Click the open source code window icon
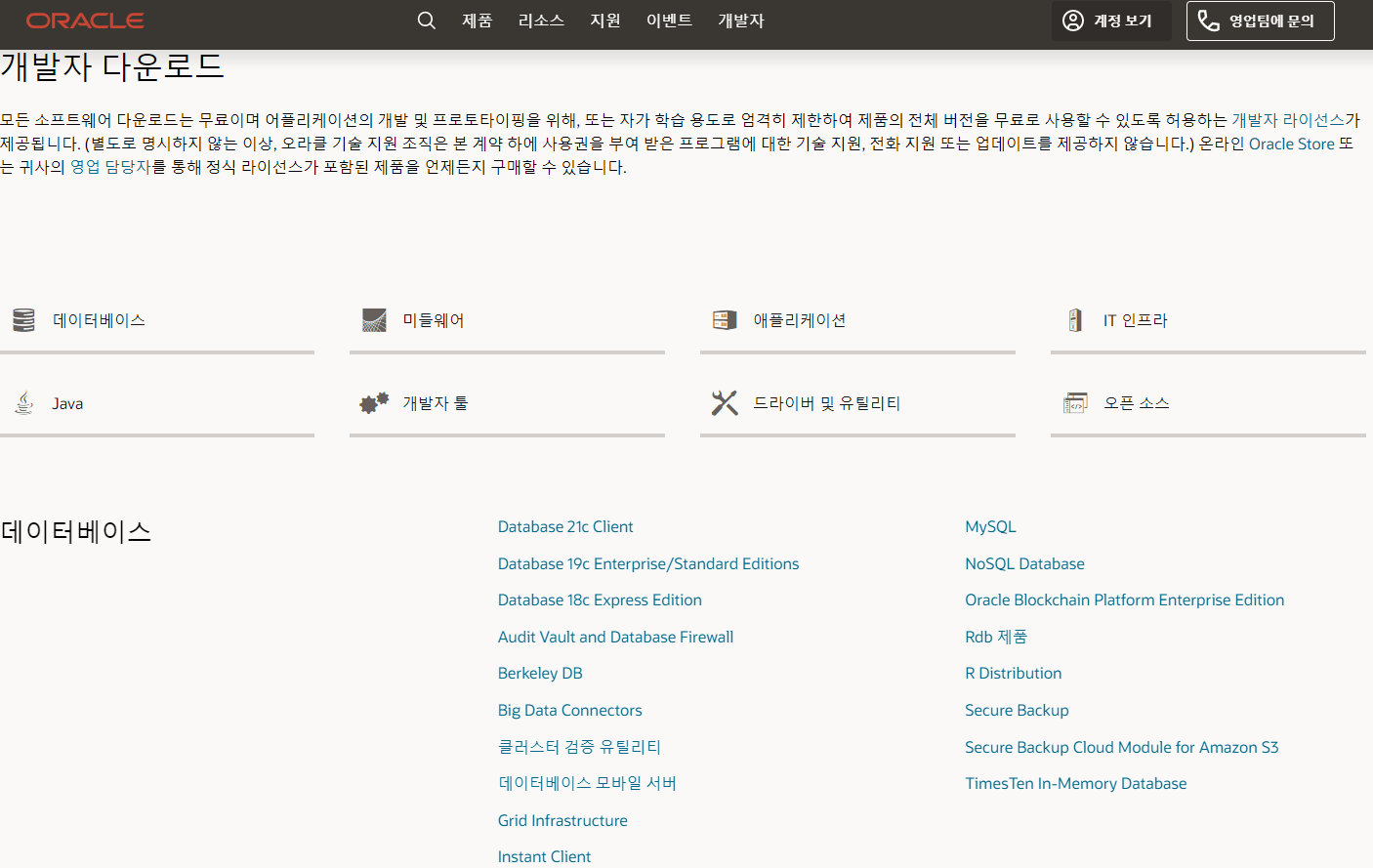This screenshot has width=1373, height=868. point(1075,403)
